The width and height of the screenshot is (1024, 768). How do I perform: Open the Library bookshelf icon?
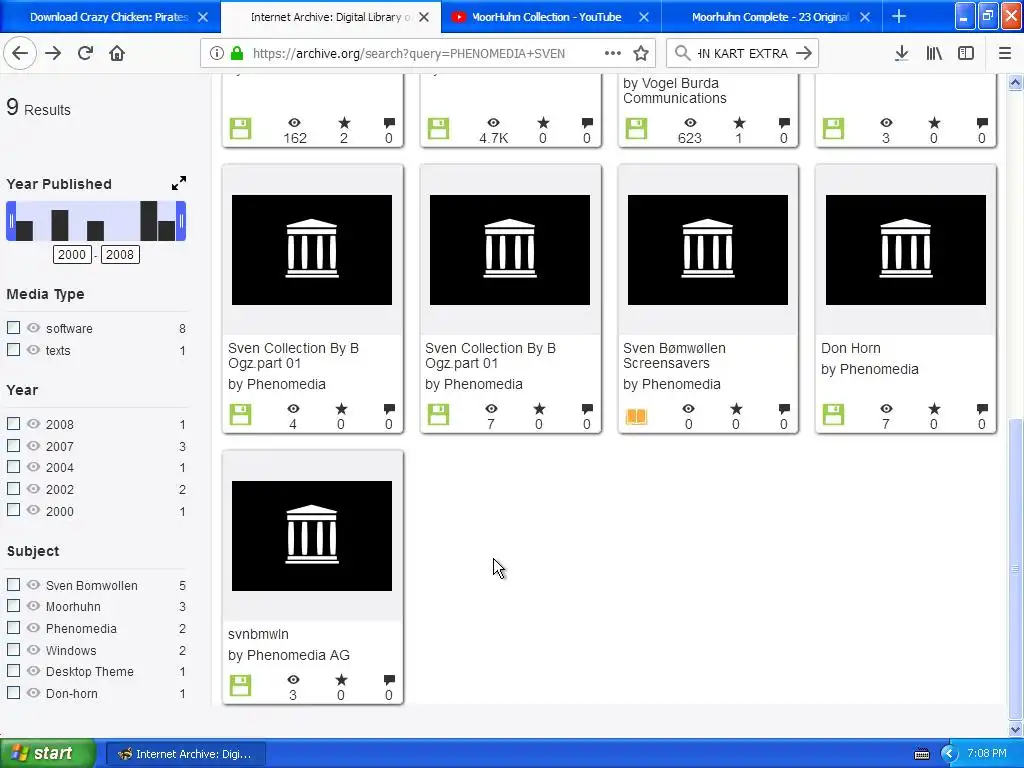click(934, 53)
